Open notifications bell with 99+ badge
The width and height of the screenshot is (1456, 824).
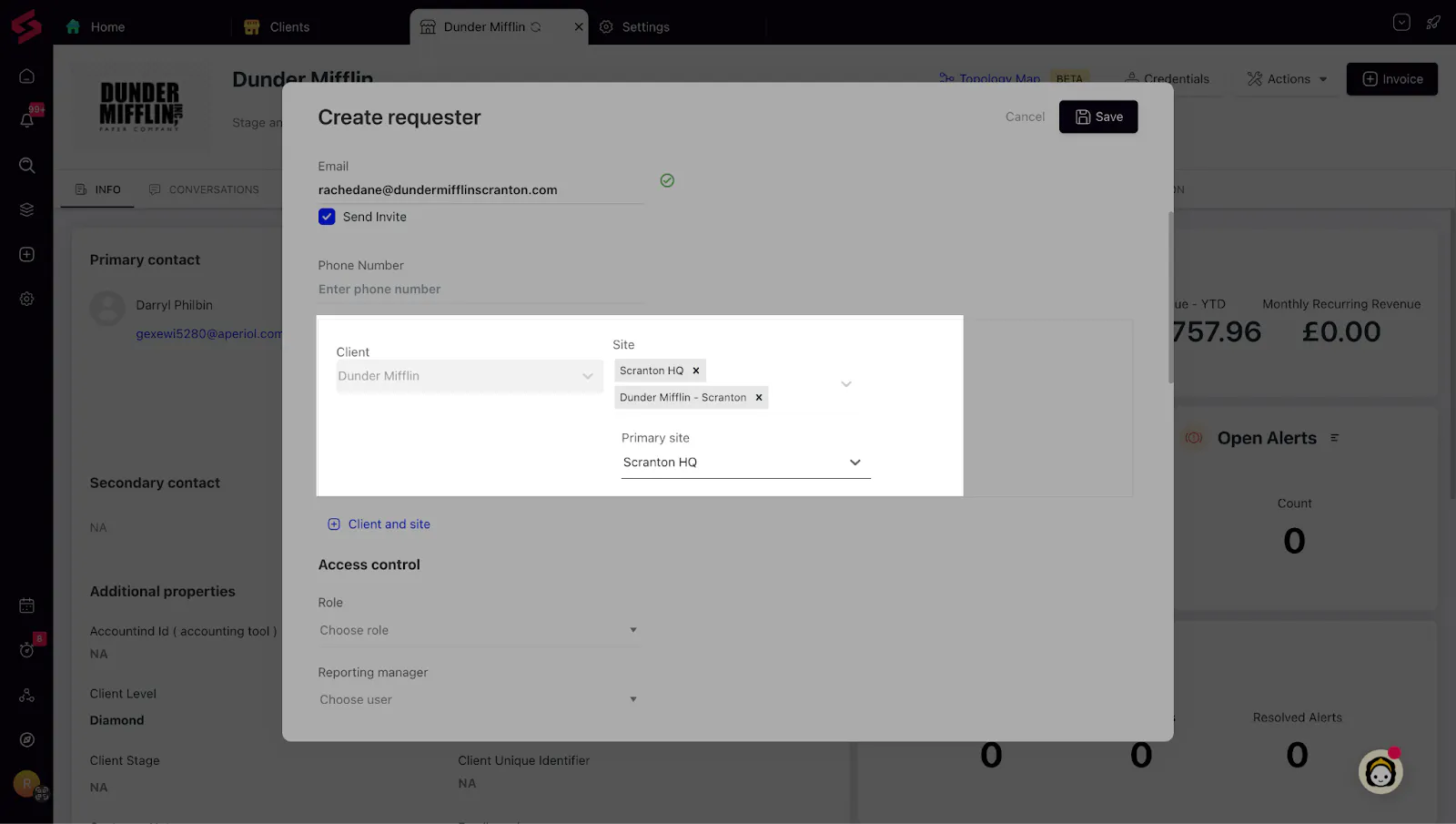coord(27,120)
